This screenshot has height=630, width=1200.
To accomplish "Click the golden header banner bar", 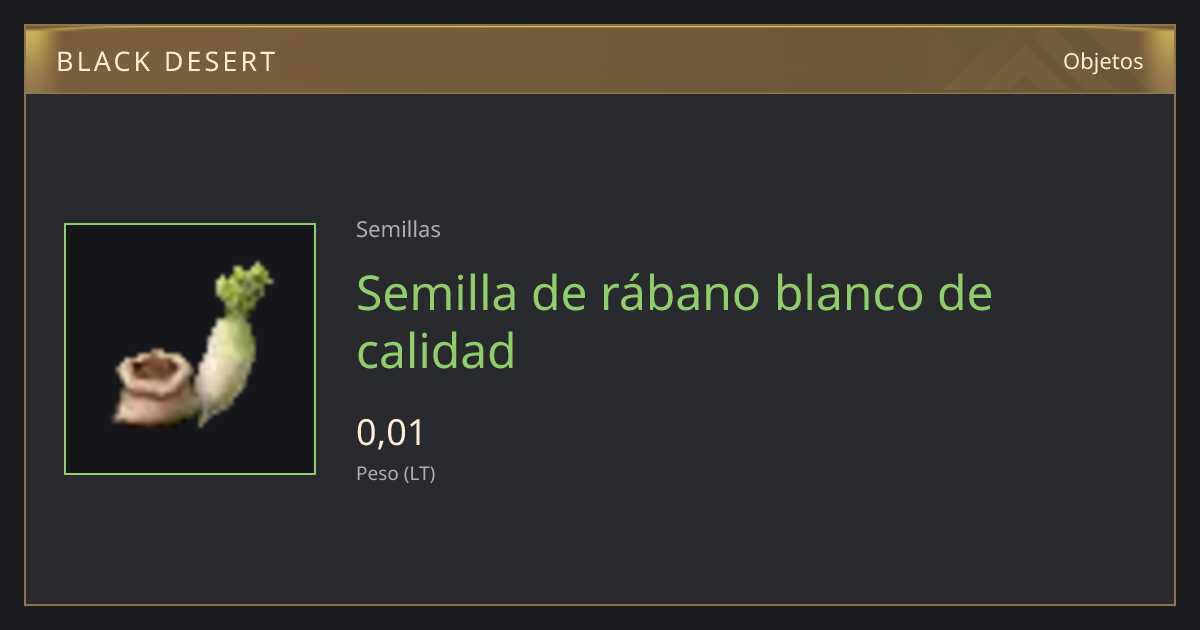I will click(x=600, y=61).
